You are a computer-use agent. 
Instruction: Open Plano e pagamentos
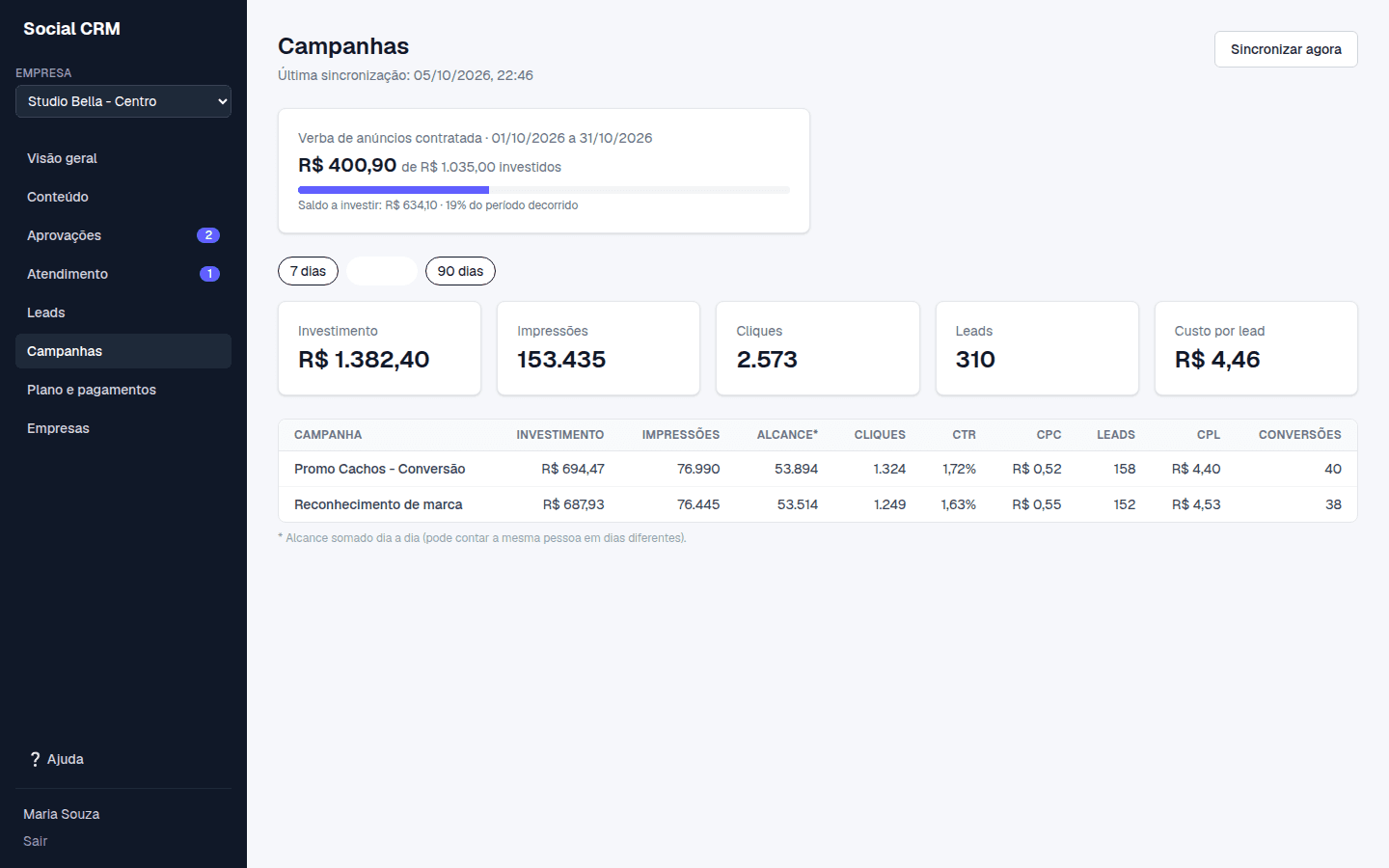pos(123,390)
